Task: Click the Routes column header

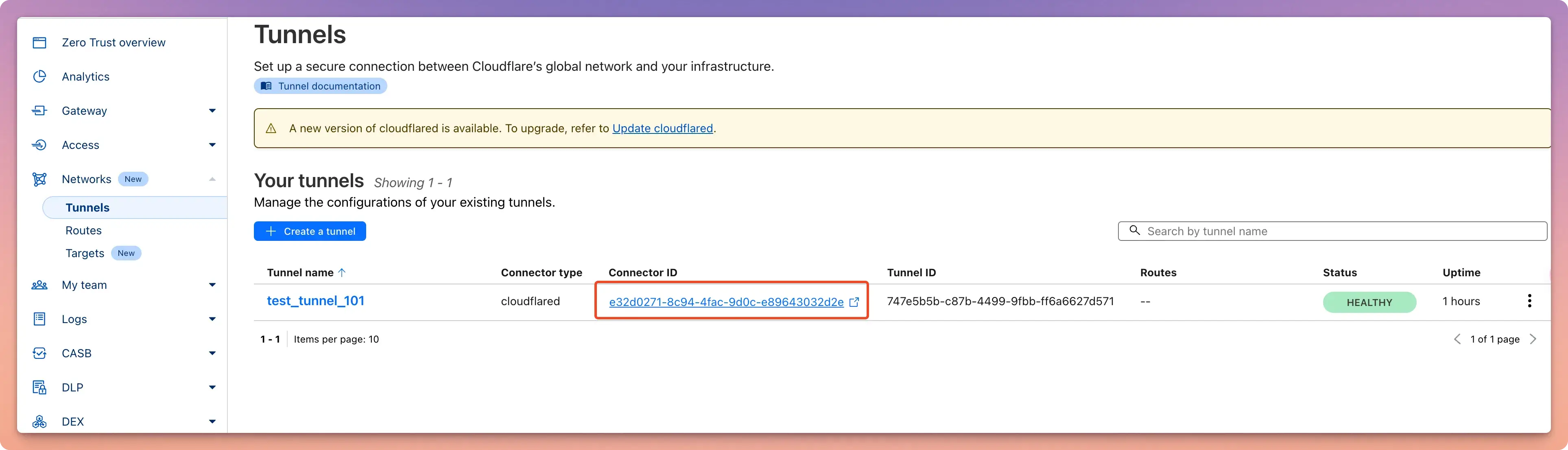Action: [x=1158, y=273]
